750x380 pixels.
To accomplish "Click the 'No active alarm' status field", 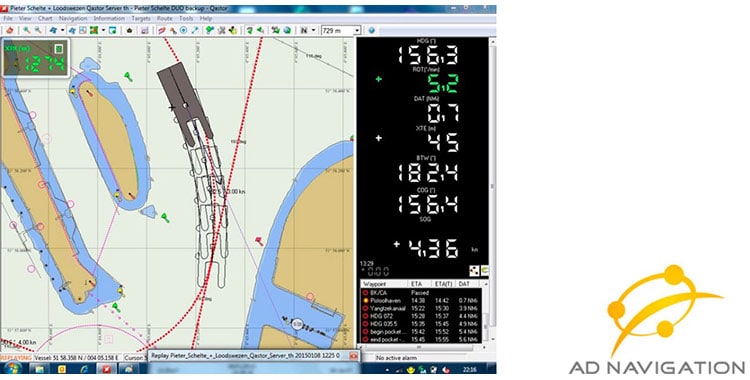I will pyautogui.click(x=397, y=358).
